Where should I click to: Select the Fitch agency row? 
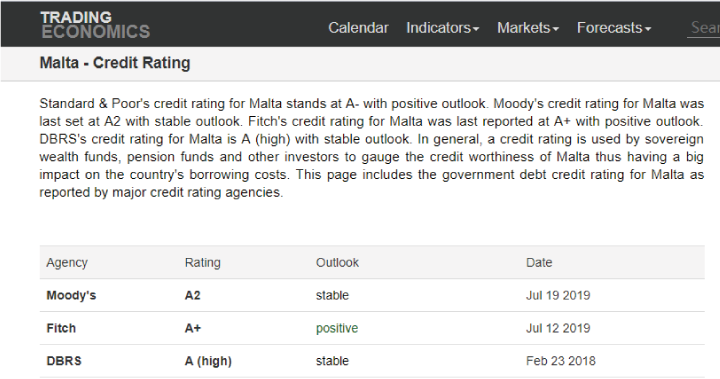click(372, 328)
